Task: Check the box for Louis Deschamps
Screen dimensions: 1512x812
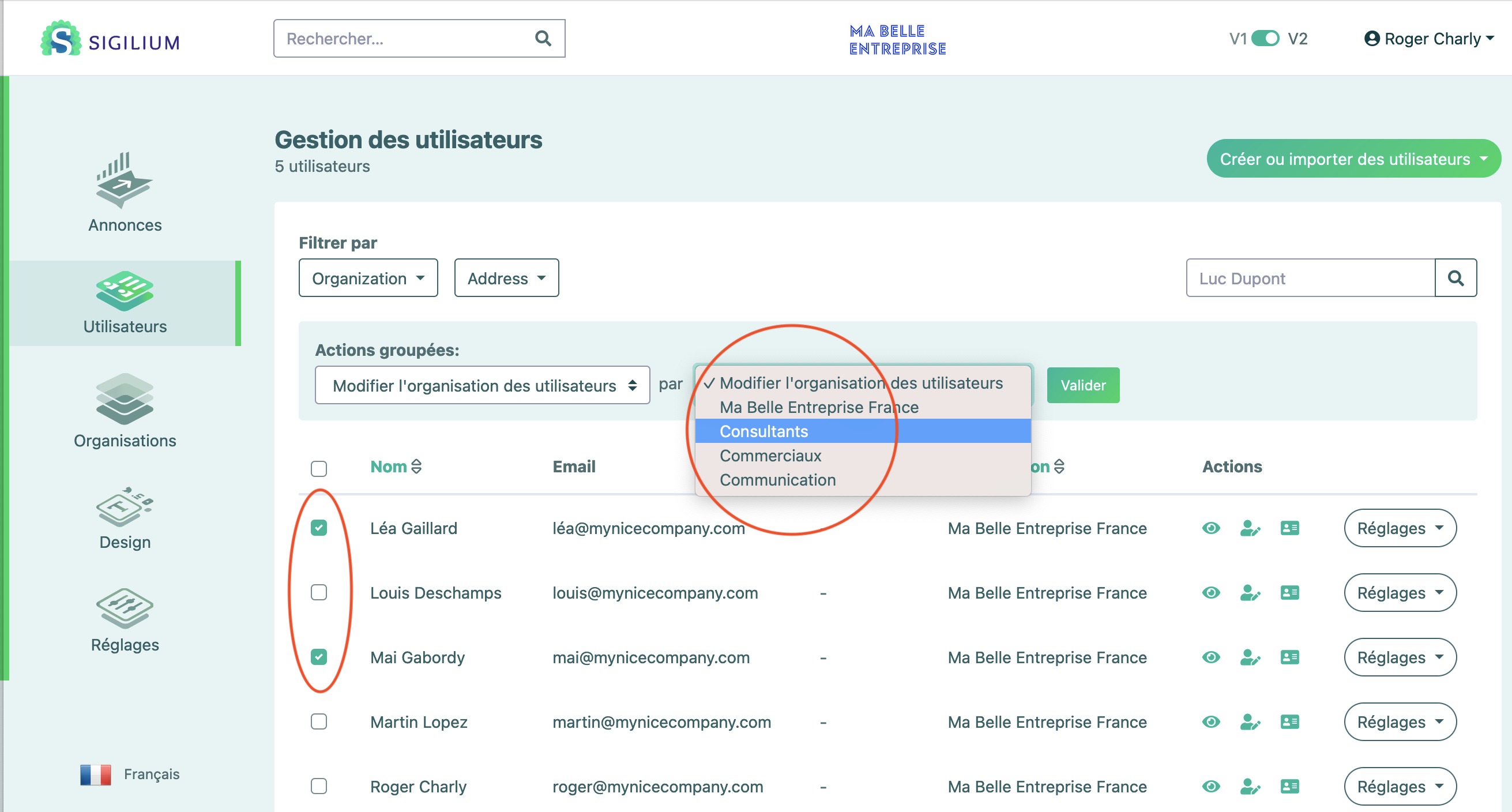Action: coord(319,592)
